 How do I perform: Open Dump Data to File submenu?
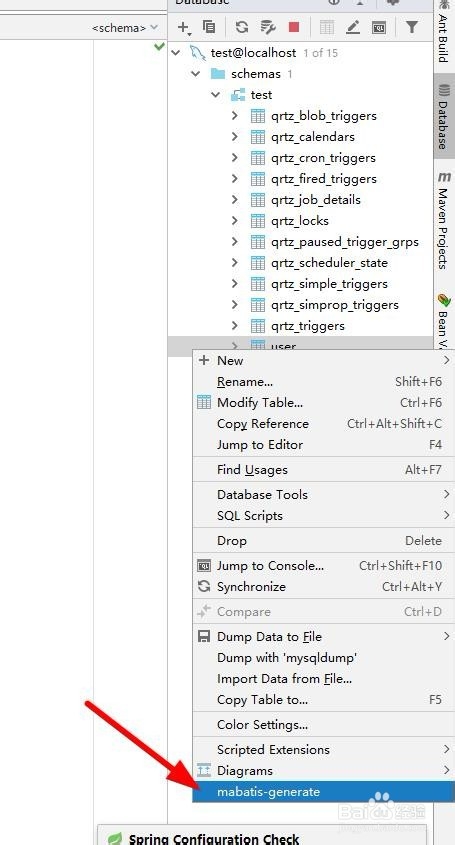pos(322,636)
